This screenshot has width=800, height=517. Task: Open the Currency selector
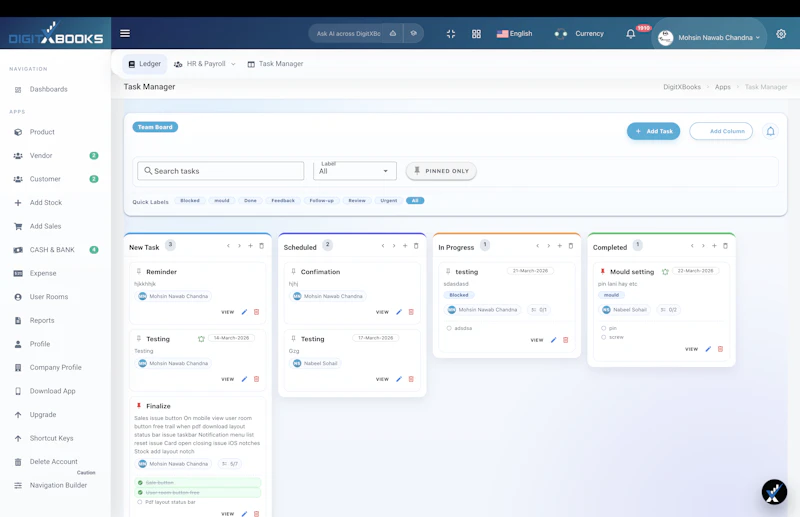pyautogui.click(x=579, y=34)
